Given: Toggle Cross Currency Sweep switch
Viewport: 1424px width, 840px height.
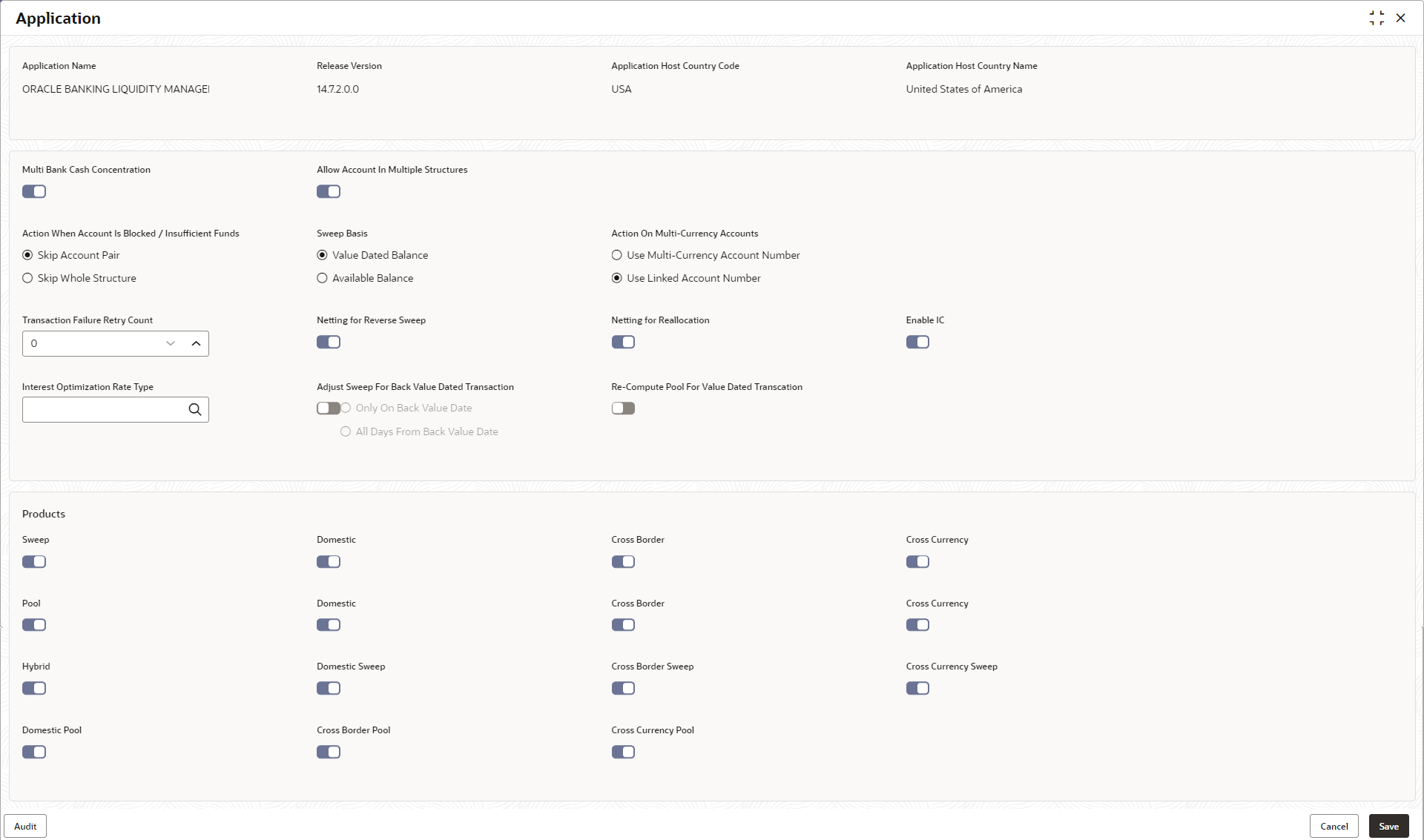Looking at the screenshot, I should pyautogui.click(x=917, y=688).
